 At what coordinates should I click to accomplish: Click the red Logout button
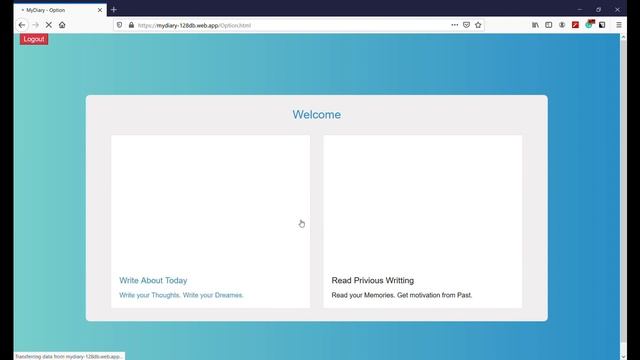coord(34,39)
